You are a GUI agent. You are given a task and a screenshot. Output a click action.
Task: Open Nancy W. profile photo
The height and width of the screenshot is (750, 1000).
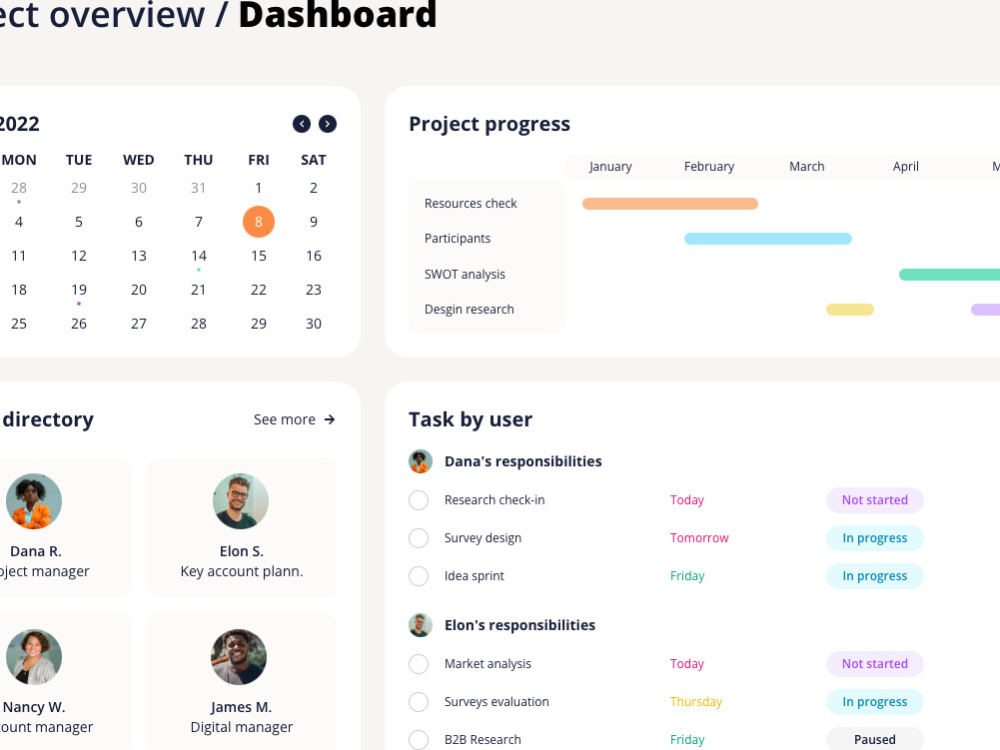pos(34,657)
